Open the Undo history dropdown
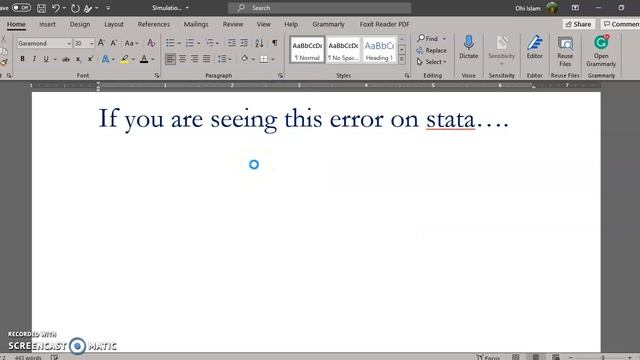640x360 pixels. [64, 8]
